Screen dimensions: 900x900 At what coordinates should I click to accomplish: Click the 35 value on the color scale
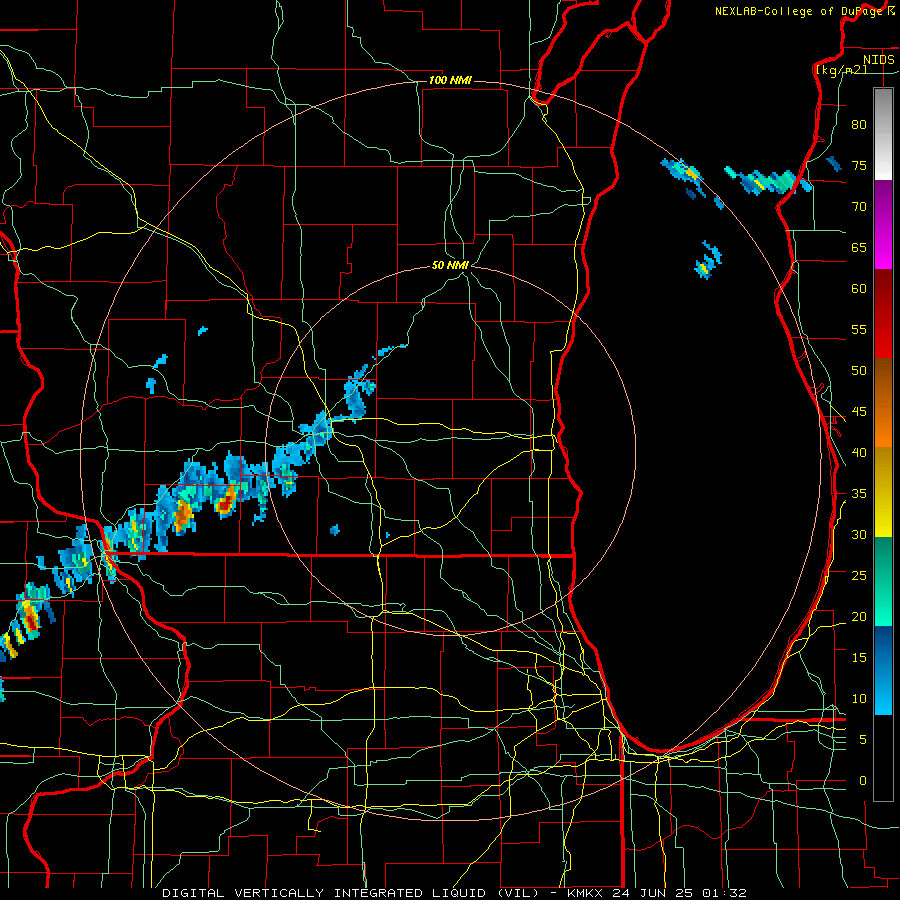[859, 494]
